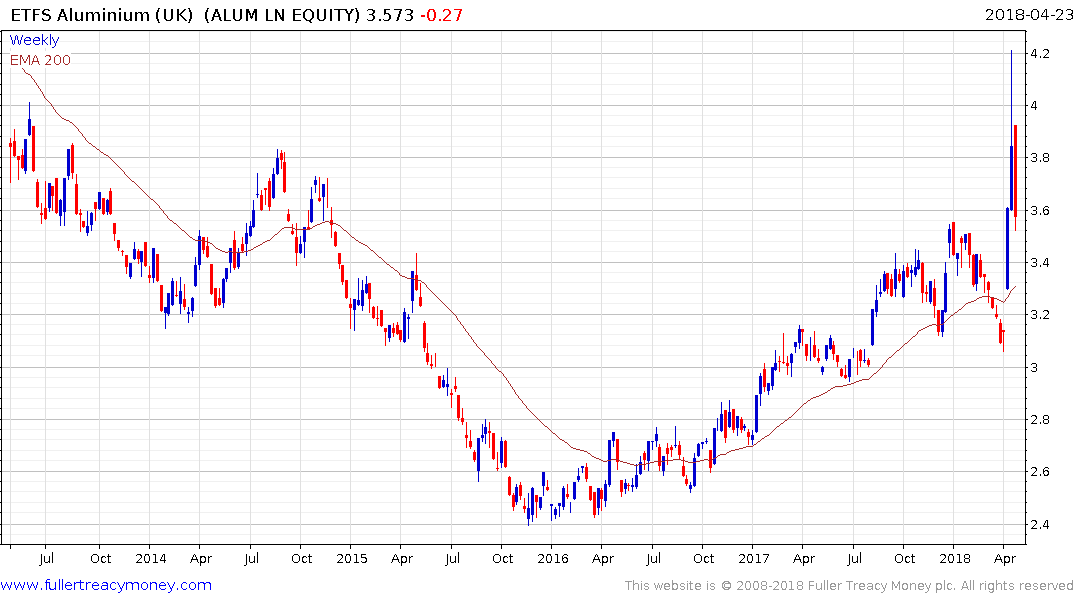Screen dimensions: 1075x600
Task: Click the 4.2 price axis label
Action: tap(1040, 53)
